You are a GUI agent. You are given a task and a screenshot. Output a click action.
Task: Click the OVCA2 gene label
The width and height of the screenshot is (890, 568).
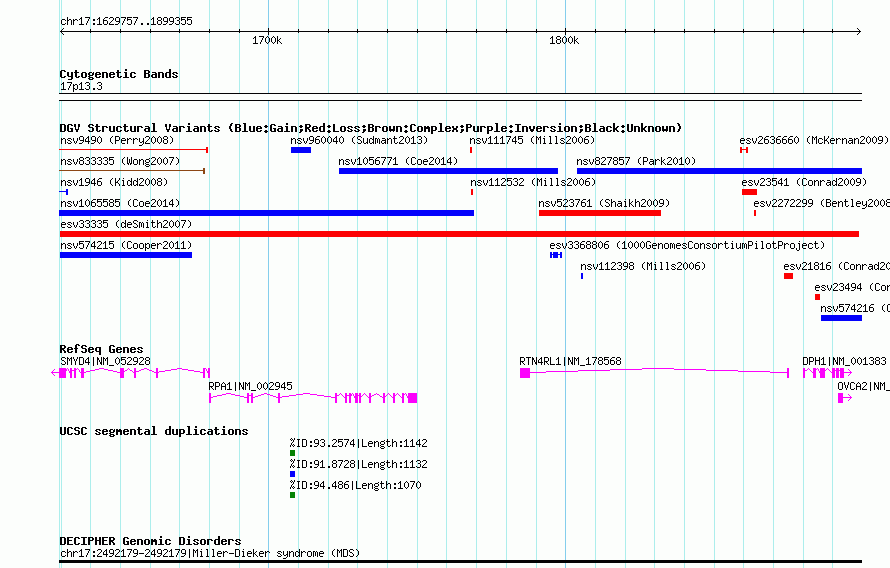click(x=863, y=386)
